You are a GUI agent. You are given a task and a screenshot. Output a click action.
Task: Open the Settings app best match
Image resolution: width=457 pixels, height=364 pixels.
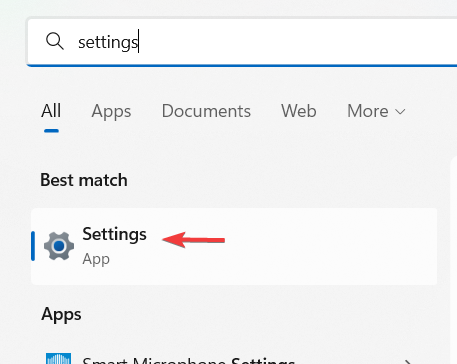[x=234, y=246]
